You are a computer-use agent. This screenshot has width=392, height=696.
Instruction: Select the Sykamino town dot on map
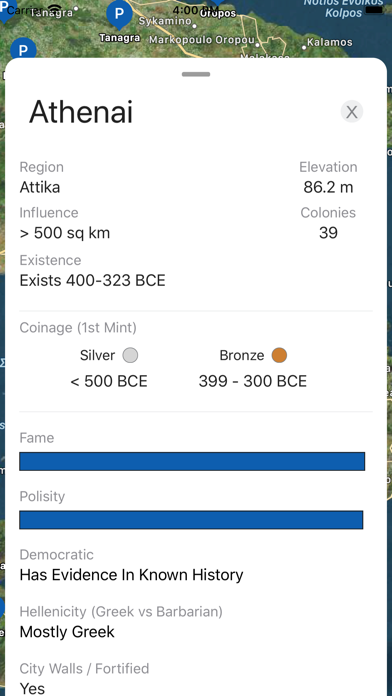(194, 26)
